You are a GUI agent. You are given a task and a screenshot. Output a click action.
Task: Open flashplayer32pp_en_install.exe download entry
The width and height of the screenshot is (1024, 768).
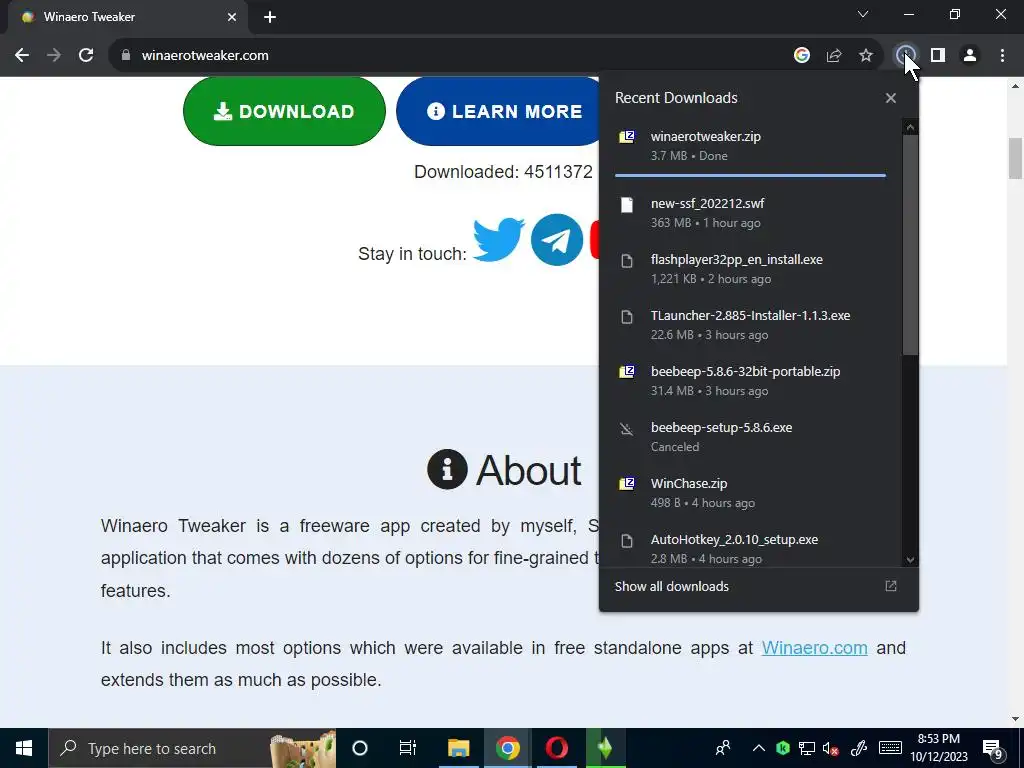coord(750,269)
